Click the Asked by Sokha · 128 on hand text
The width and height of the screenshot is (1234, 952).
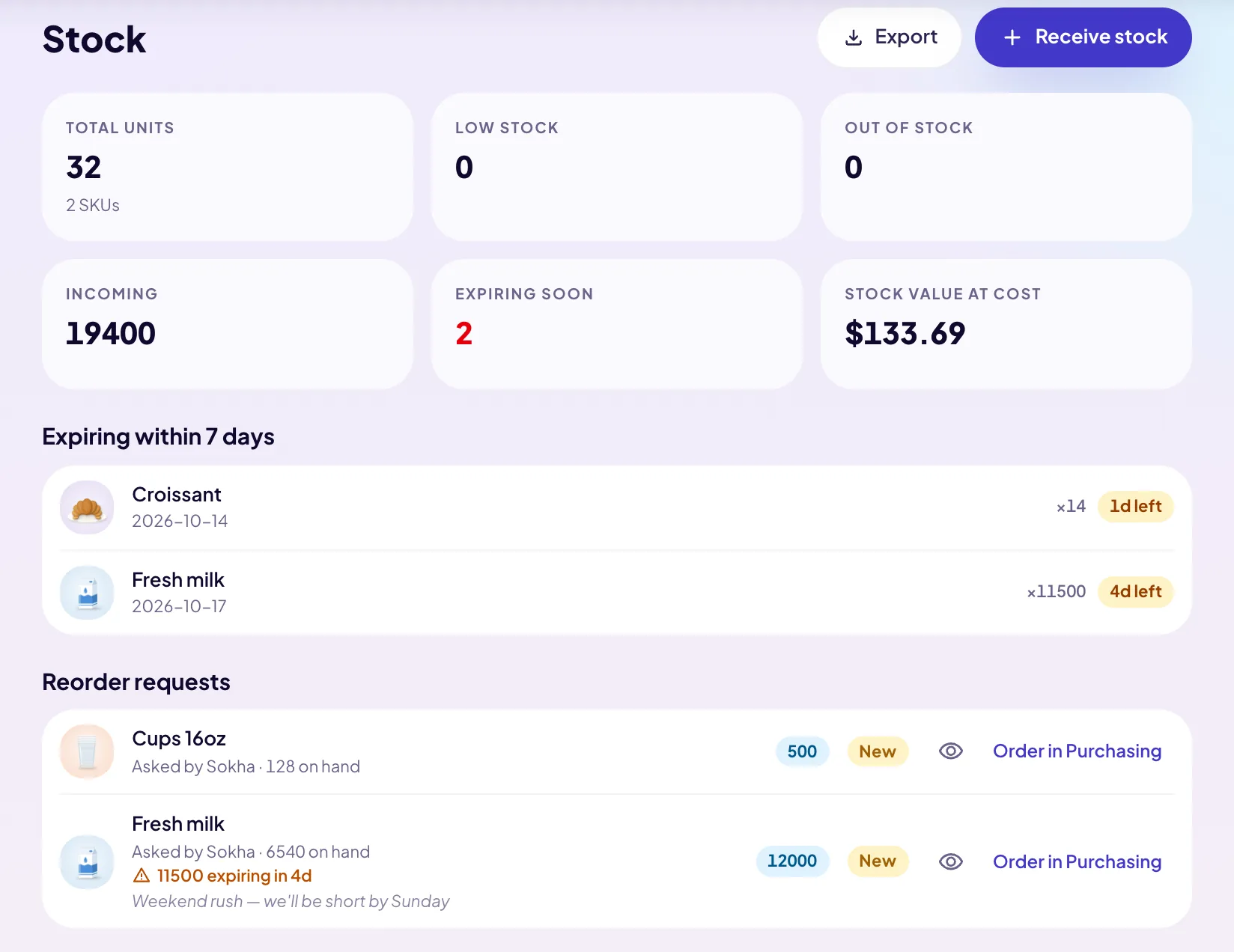246,766
